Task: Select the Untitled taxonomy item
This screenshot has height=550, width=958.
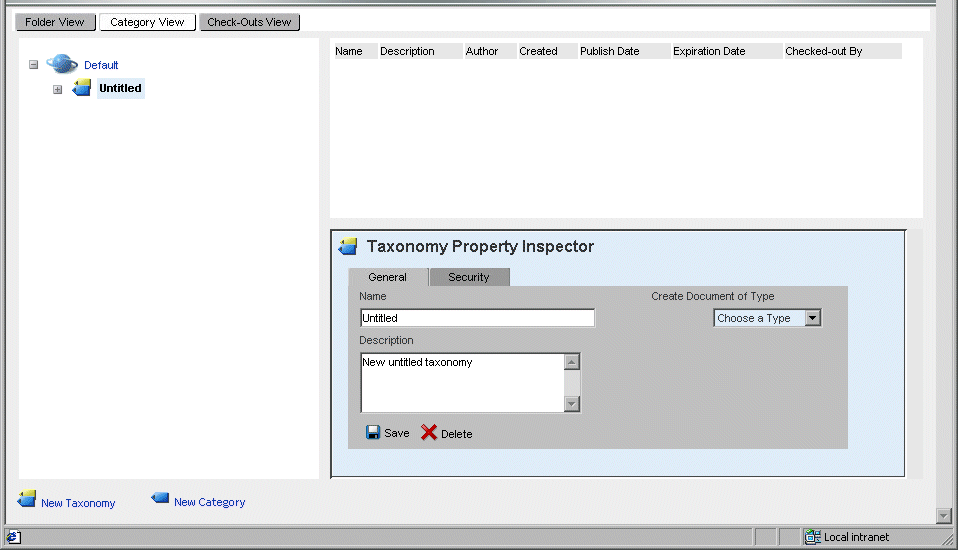Action: (x=120, y=88)
